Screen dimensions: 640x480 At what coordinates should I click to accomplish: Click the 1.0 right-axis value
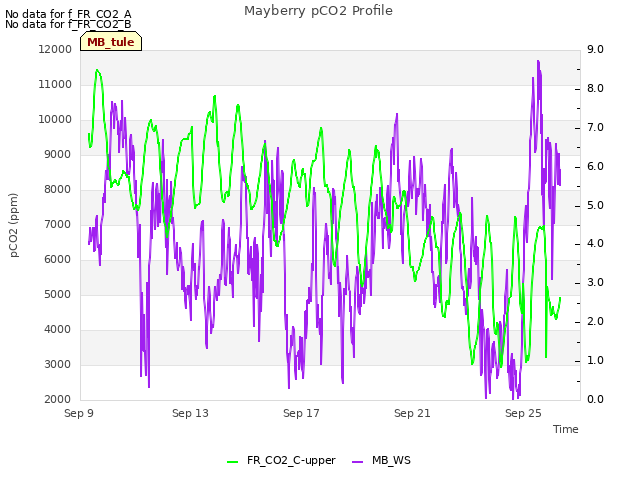coord(596,360)
